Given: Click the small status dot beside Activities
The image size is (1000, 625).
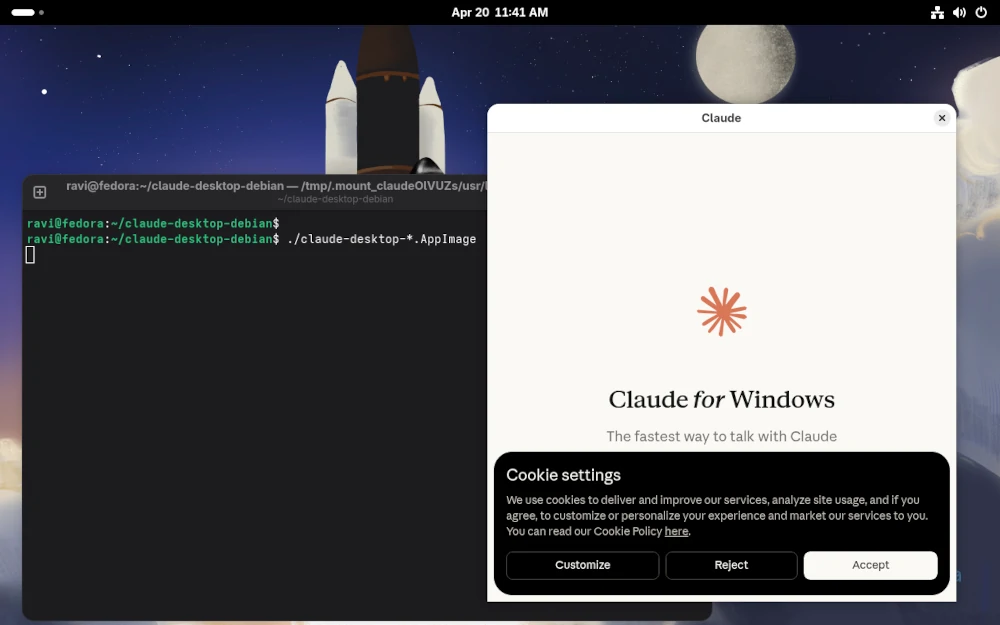Looking at the screenshot, I should point(42,12).
